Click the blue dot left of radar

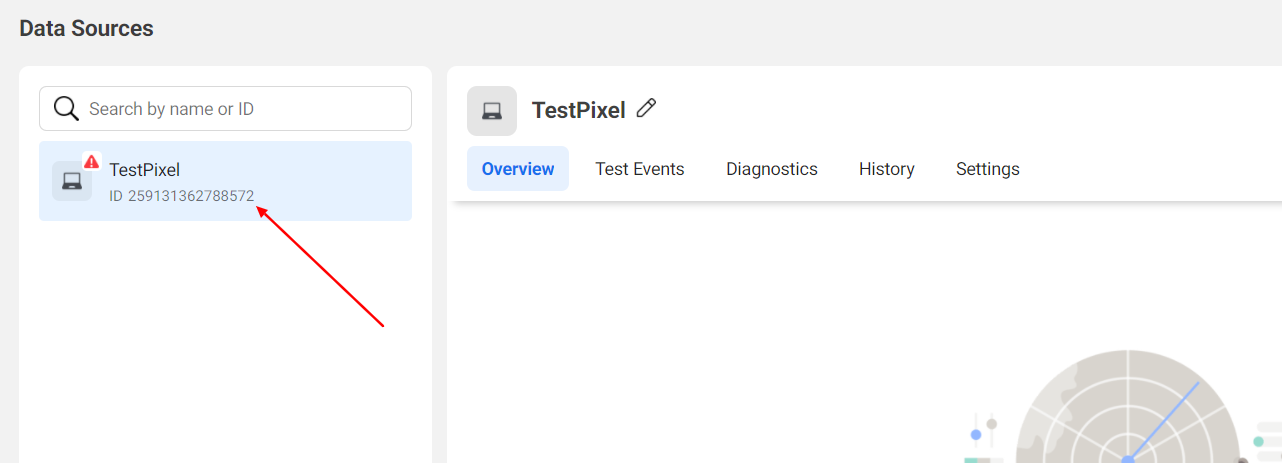point(976,435)
